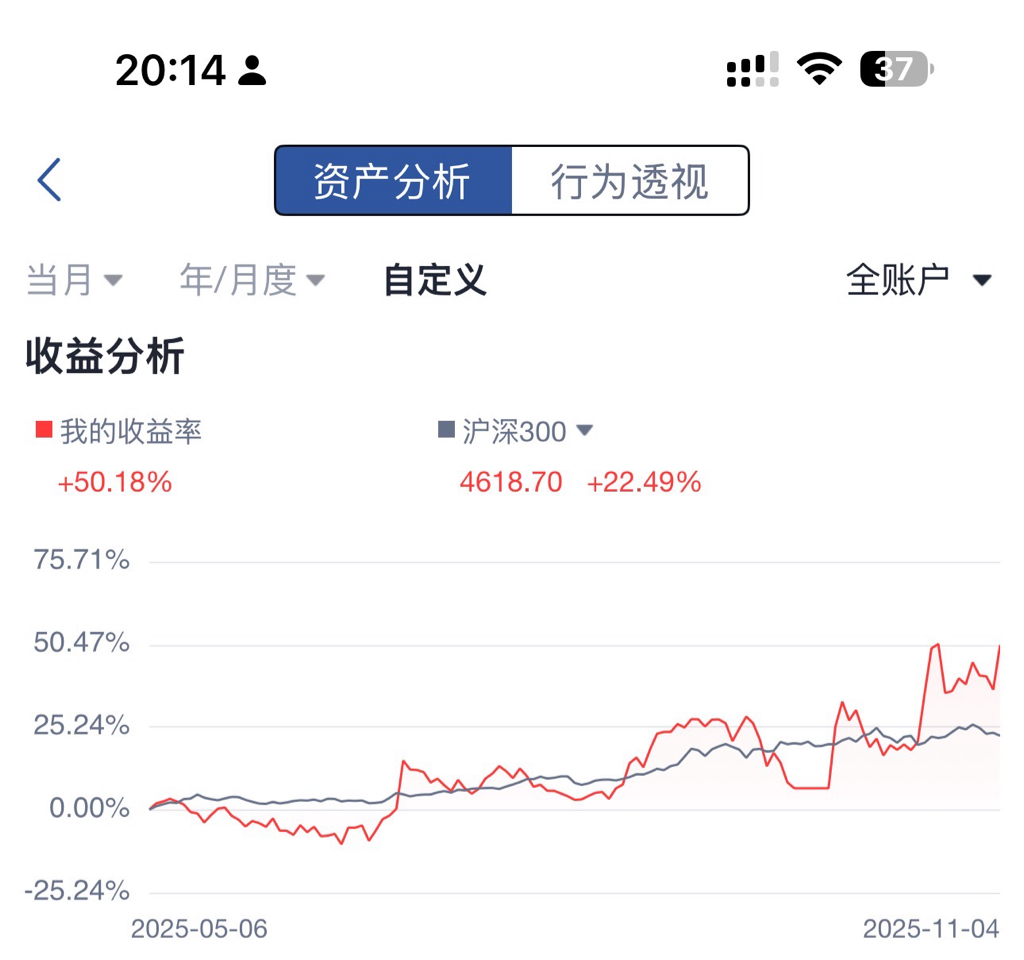Expand the 全账户 account selector
This screenshot has height=960, width=1024.
[x=918, y=280]
